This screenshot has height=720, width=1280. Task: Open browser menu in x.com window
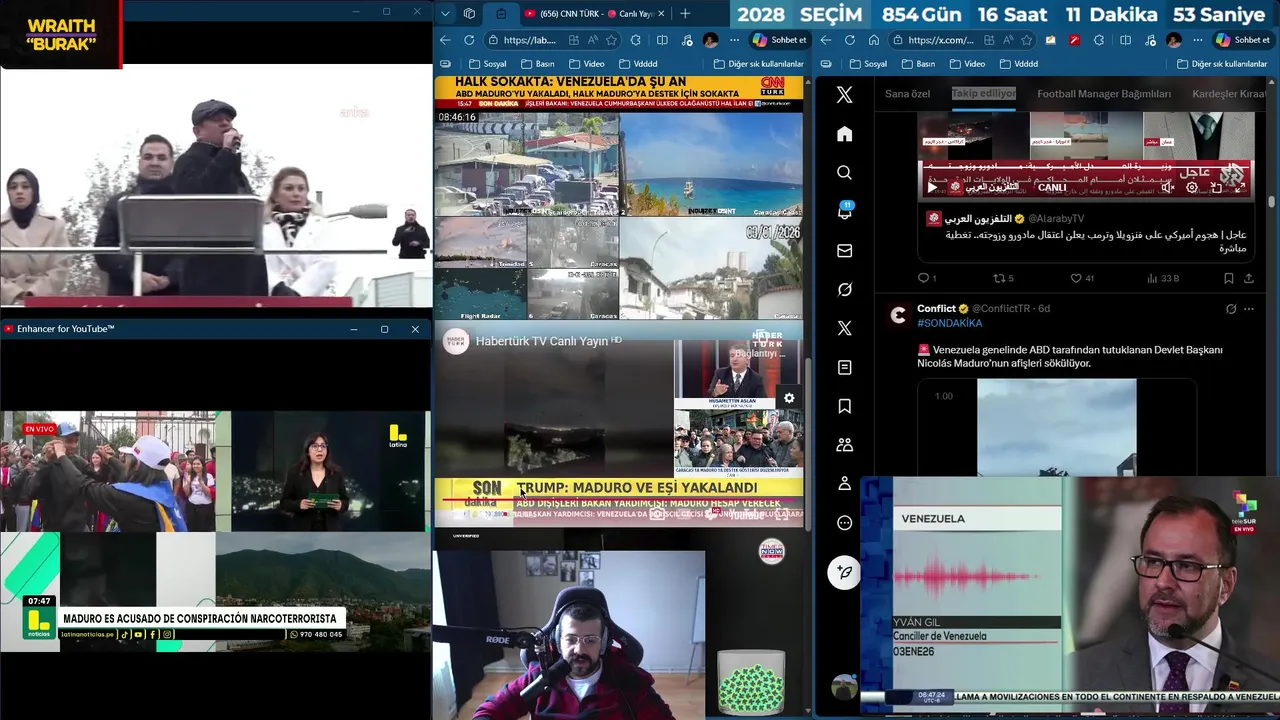click(x=1197, y=40)
